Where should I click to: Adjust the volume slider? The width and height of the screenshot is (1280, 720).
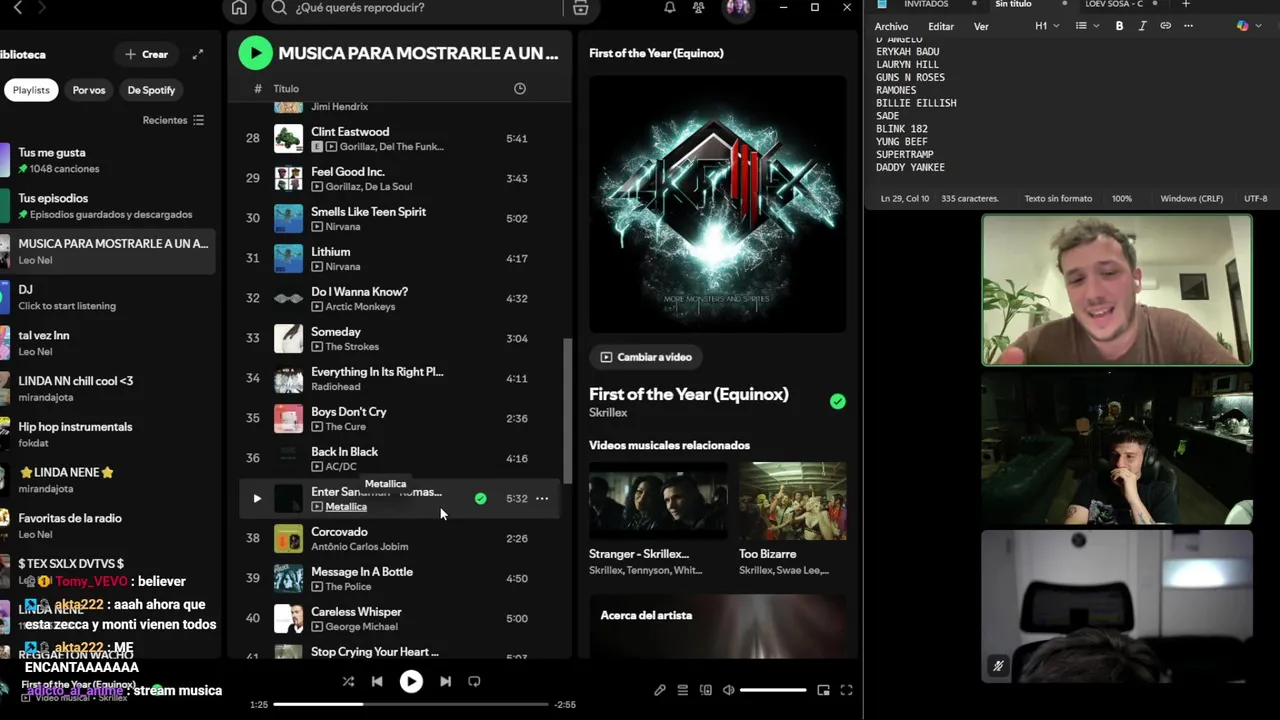point(773,690)
